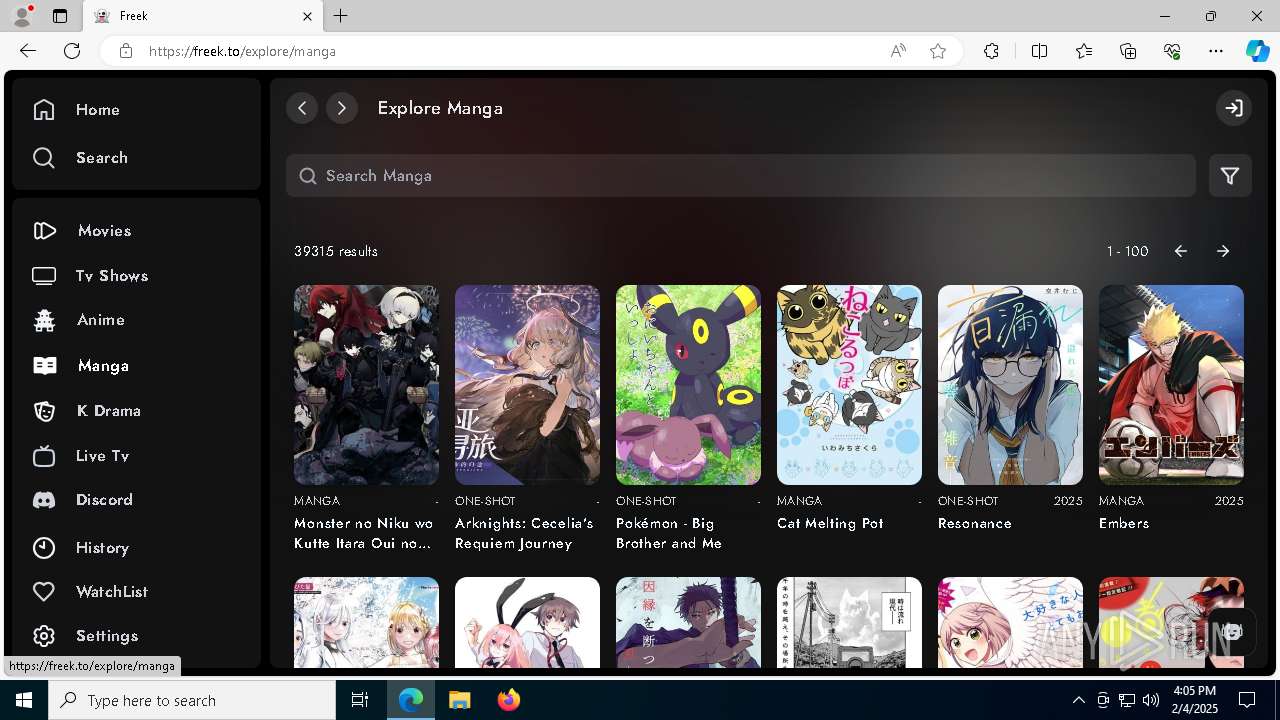Toggle browser split screen icon

(1039, 51)
